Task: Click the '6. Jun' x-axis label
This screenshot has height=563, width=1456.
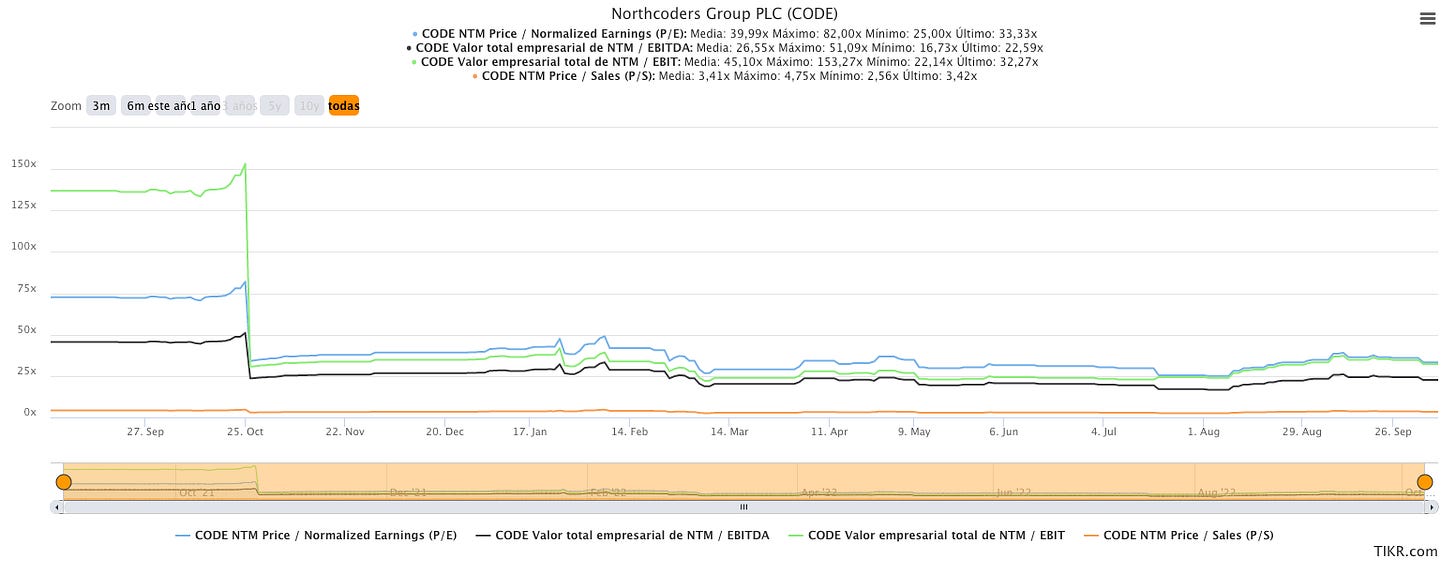Action: tap(1003, 432)
